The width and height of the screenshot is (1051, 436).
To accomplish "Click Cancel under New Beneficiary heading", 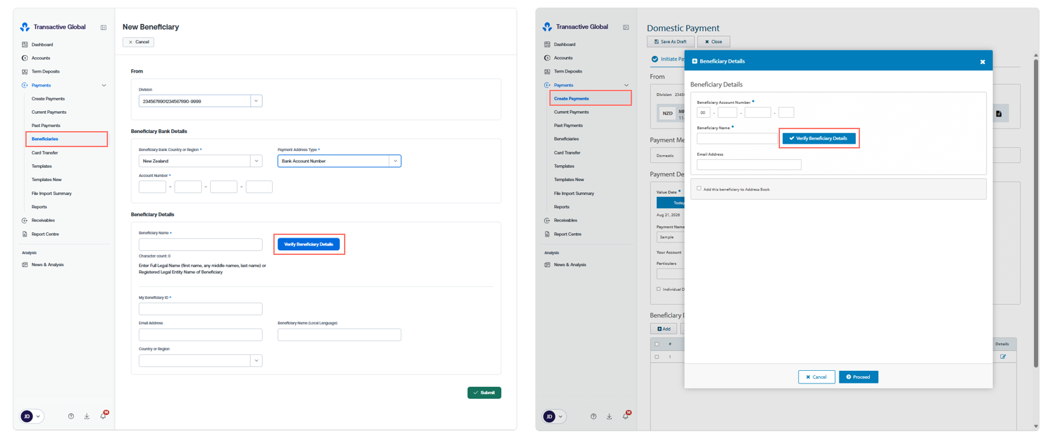I will (x=139, y=42).
